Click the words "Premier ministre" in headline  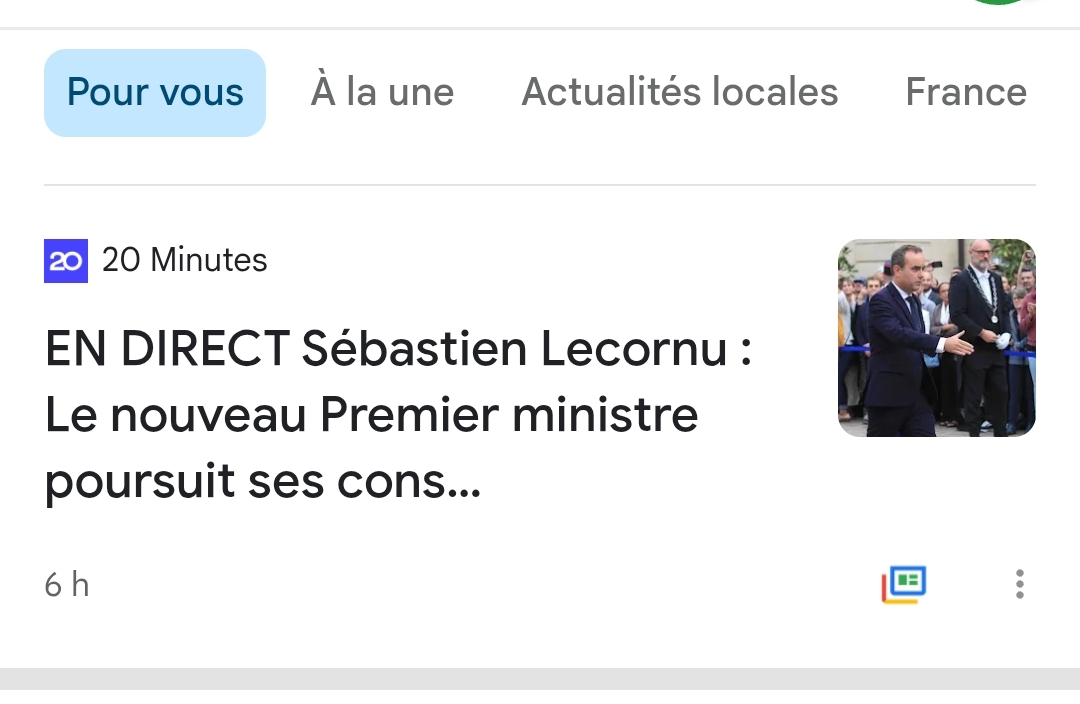pyautogui.click(x=508, y=415)
